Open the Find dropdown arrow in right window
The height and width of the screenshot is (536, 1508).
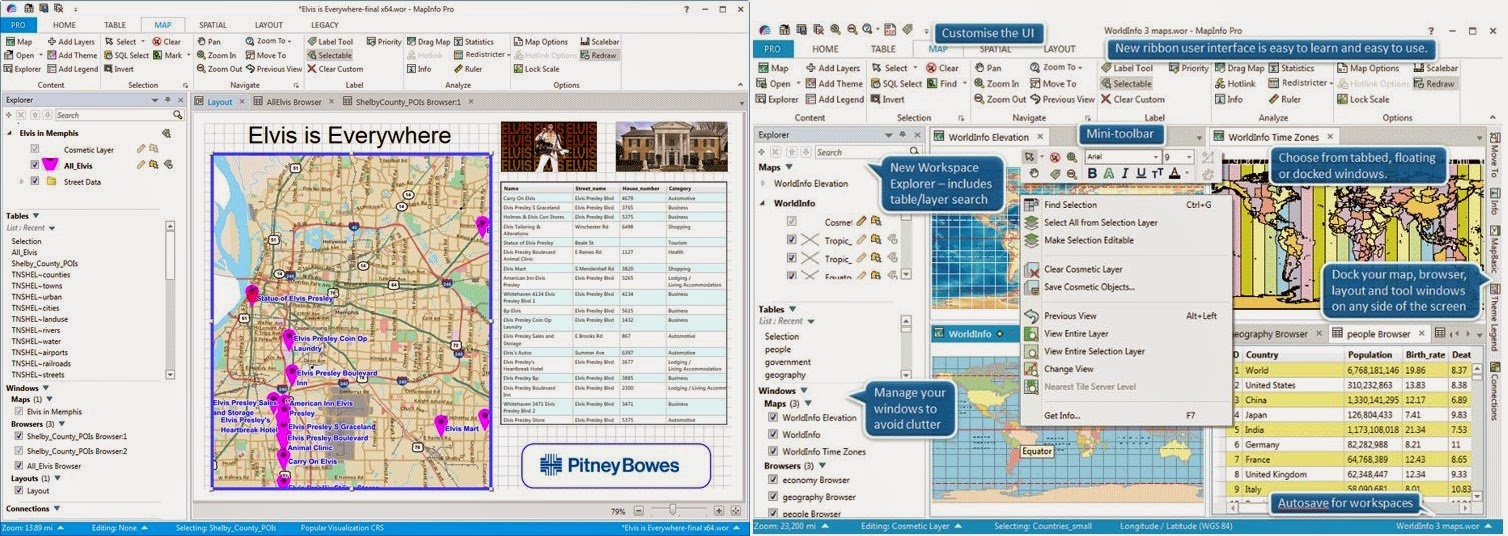[x=965, y=84]
